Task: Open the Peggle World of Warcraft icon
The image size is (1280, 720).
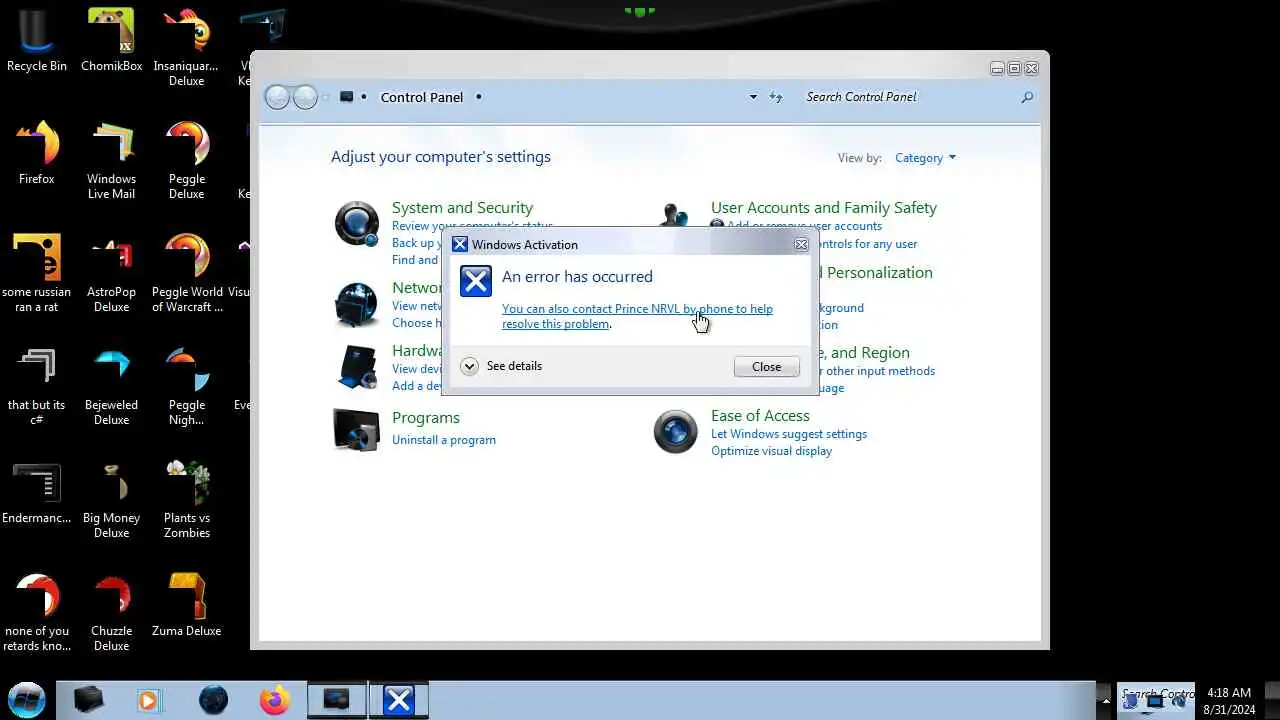Action: pos(186,273)
